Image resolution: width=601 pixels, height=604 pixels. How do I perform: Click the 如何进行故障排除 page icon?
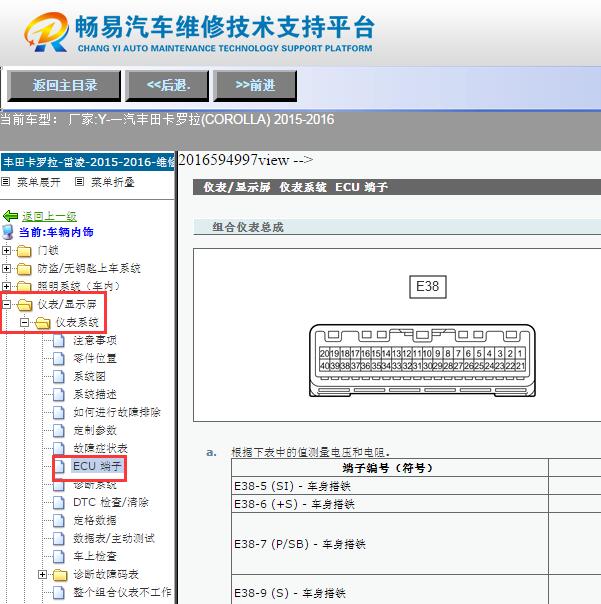tap(59, 413)
